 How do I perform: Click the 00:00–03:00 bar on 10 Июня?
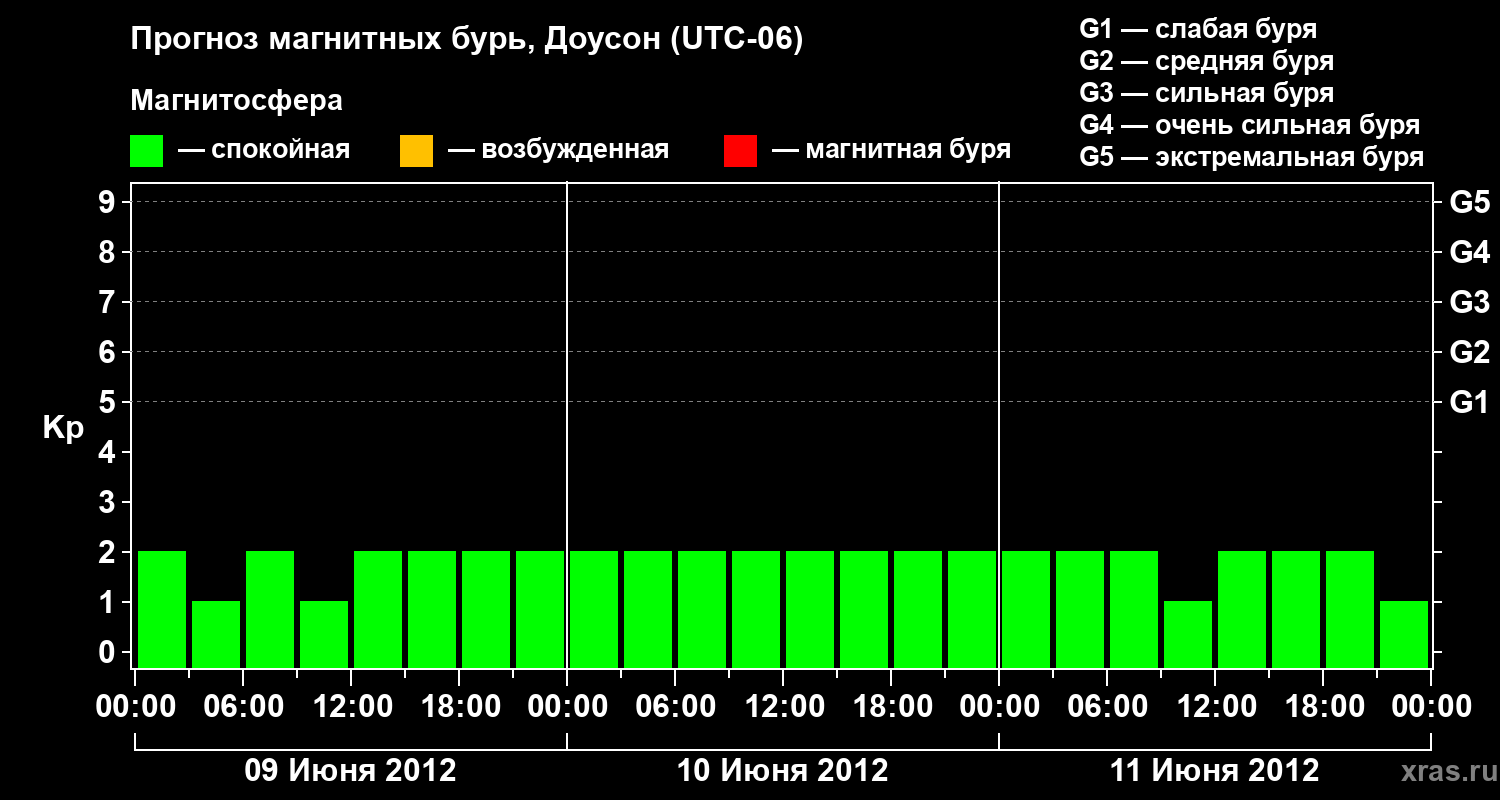coord(594,609)
